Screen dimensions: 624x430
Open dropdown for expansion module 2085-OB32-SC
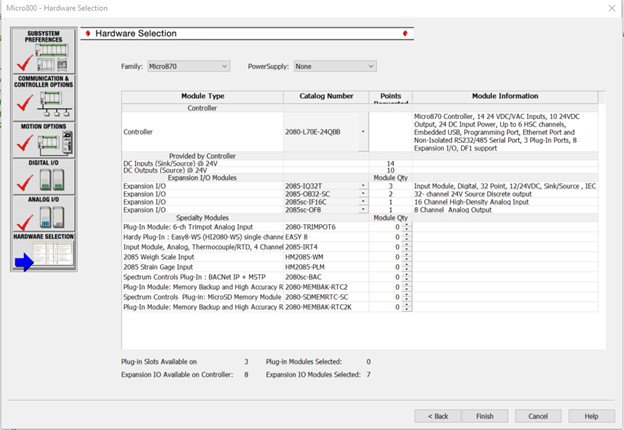tap(363, 194)
